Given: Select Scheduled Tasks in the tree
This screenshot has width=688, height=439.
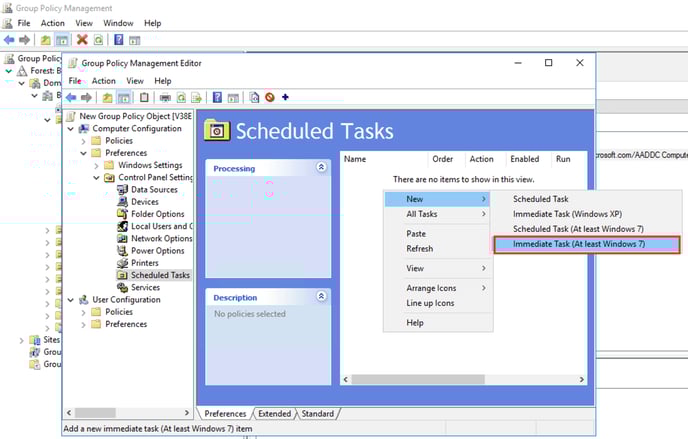Looking at the screenshot, I should click(x=160, y=275).
